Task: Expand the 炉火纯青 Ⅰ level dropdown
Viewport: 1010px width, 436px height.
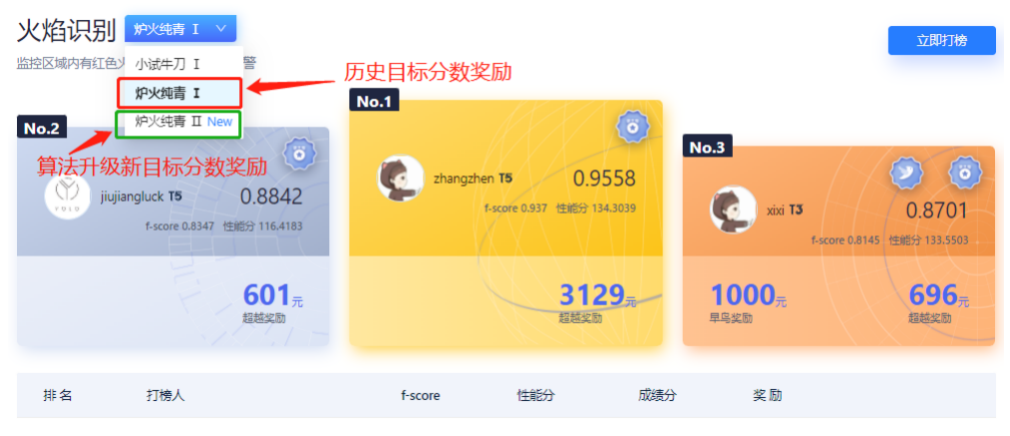Action: (x=180, y=29)
